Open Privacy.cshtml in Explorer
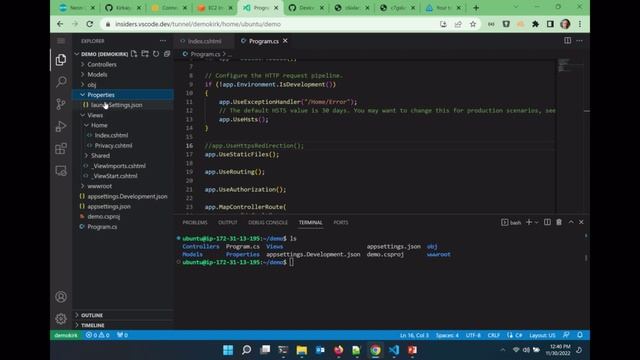The width and height of the screenshot is (640, 360). pos(113,146)
